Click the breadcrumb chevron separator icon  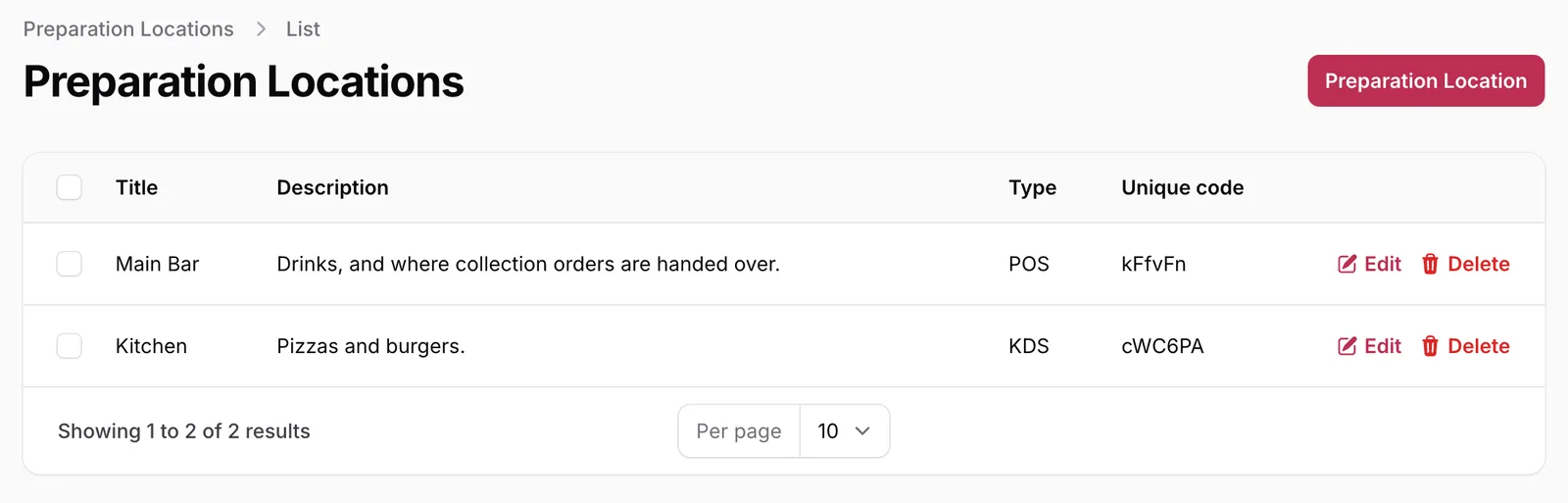[x=261, y=29]
